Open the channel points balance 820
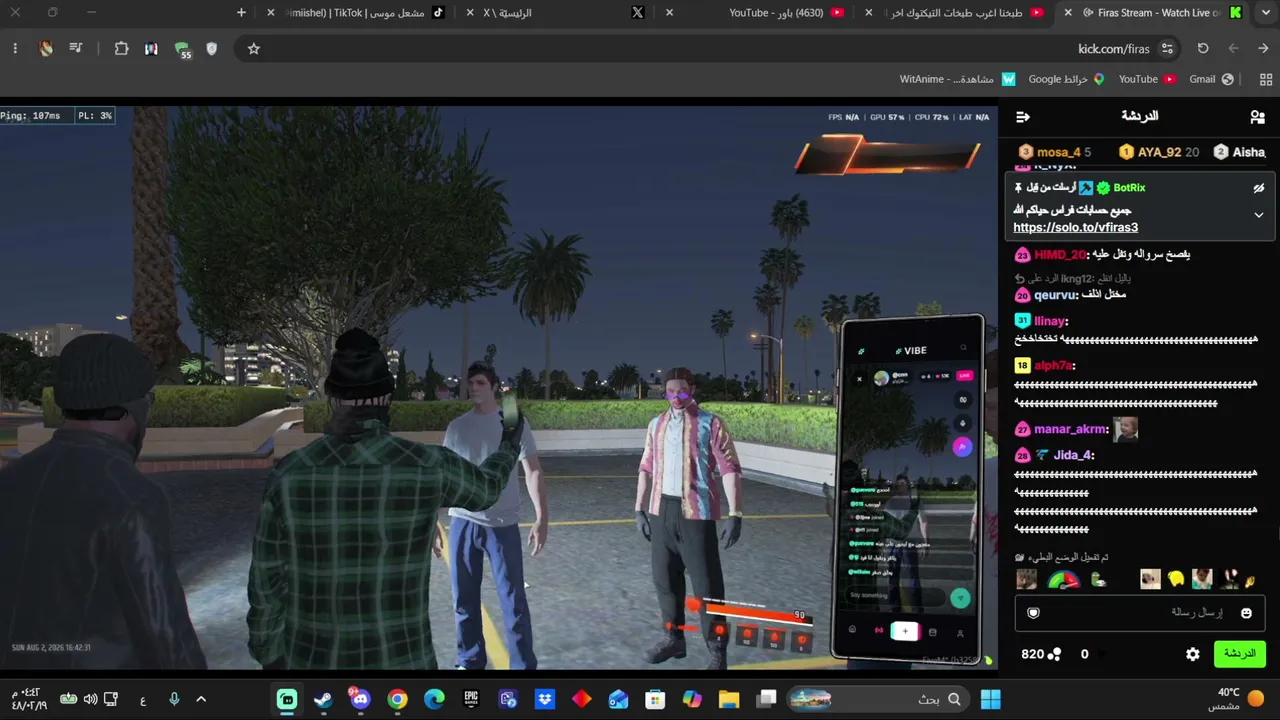 1041,654
